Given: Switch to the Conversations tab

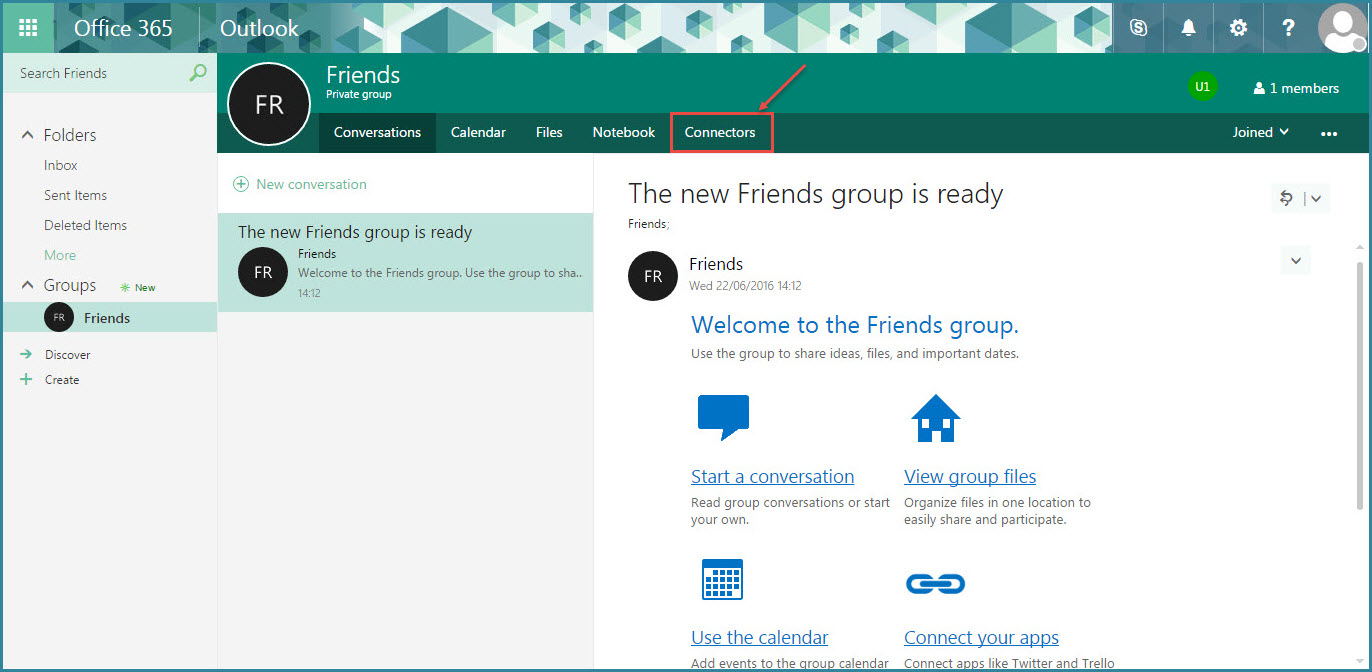Looking at the screenshot, I should 377,132.
